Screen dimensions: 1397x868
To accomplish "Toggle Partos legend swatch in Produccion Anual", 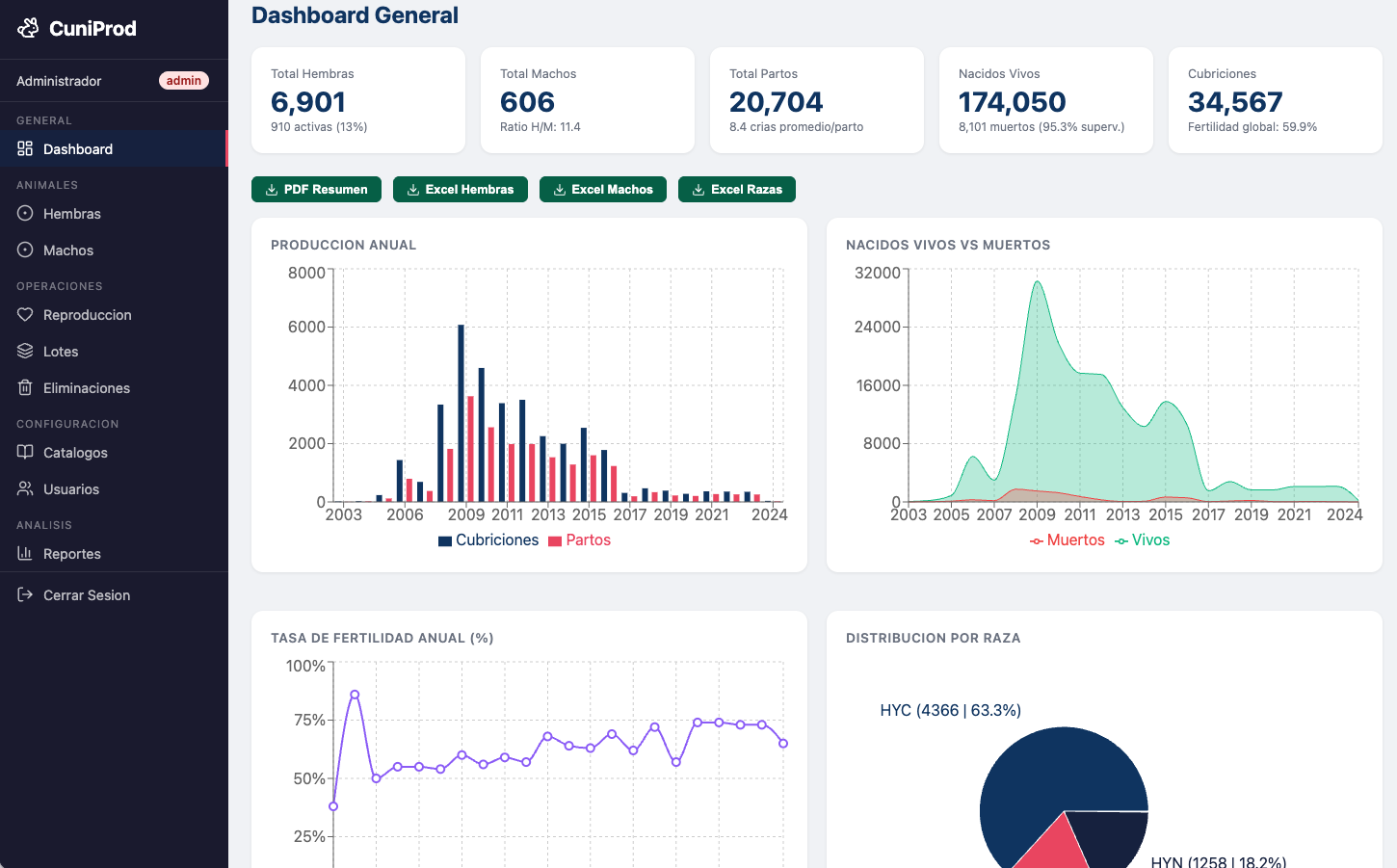I will tap(555, 541).
